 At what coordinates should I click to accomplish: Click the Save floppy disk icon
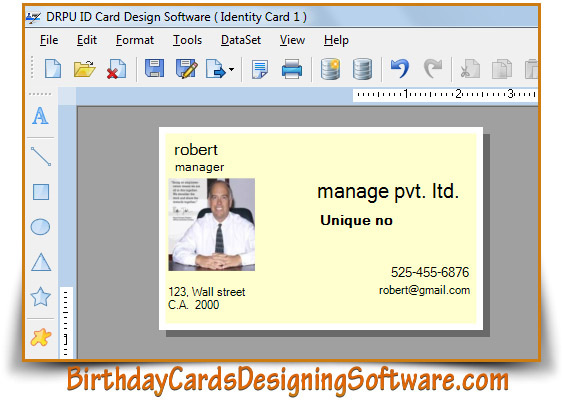point(154,68)
